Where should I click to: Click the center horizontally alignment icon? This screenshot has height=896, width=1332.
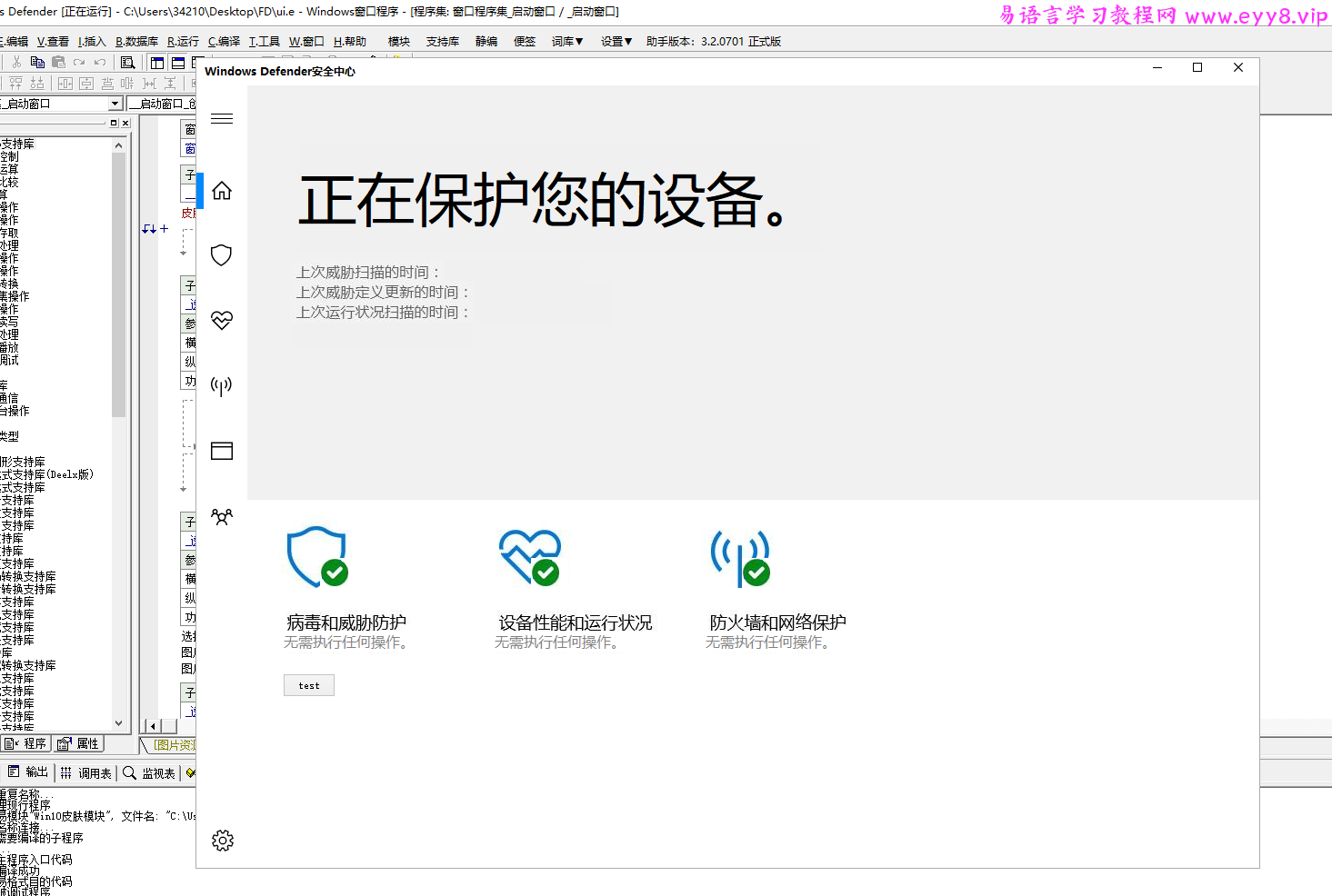(x=65, y=84)
